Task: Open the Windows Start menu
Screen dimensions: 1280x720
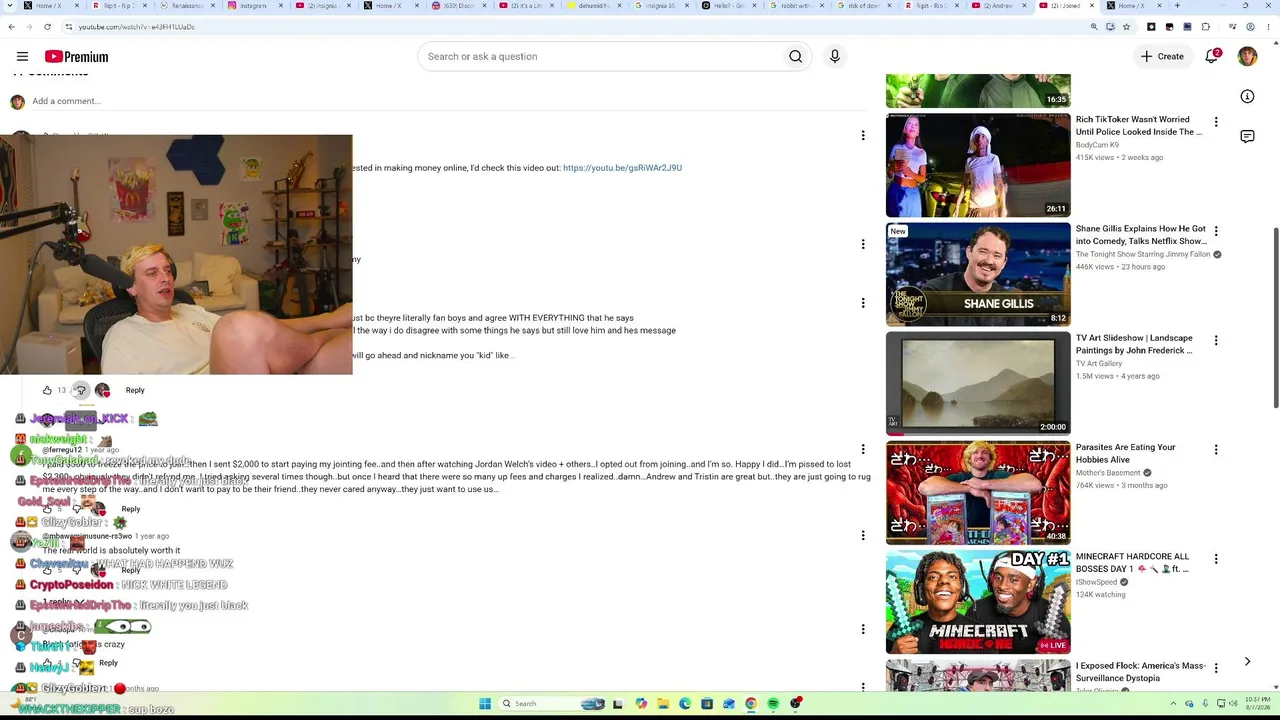Action: coord(485,704)
